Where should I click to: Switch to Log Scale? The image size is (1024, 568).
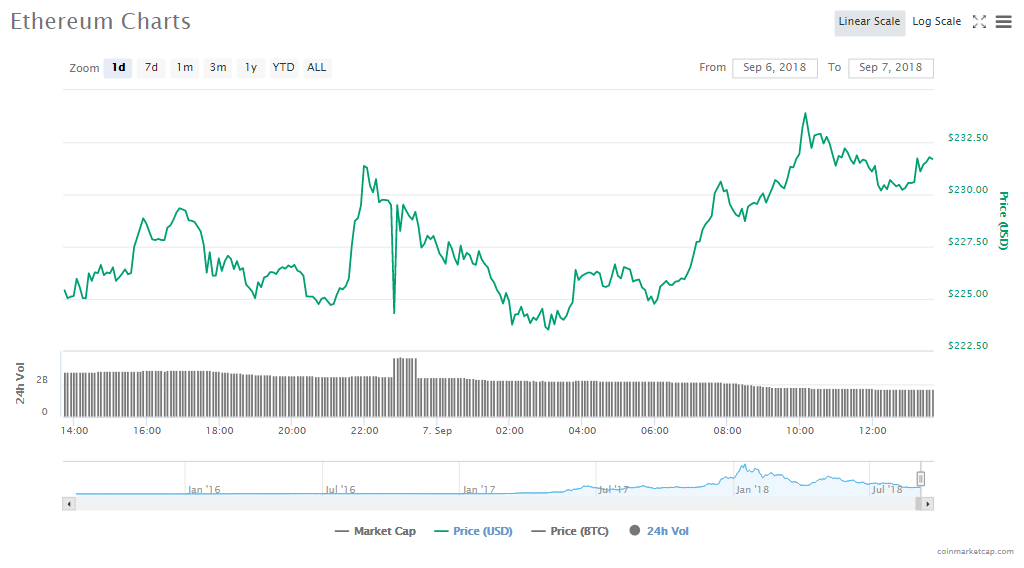(x=936, y=22)
